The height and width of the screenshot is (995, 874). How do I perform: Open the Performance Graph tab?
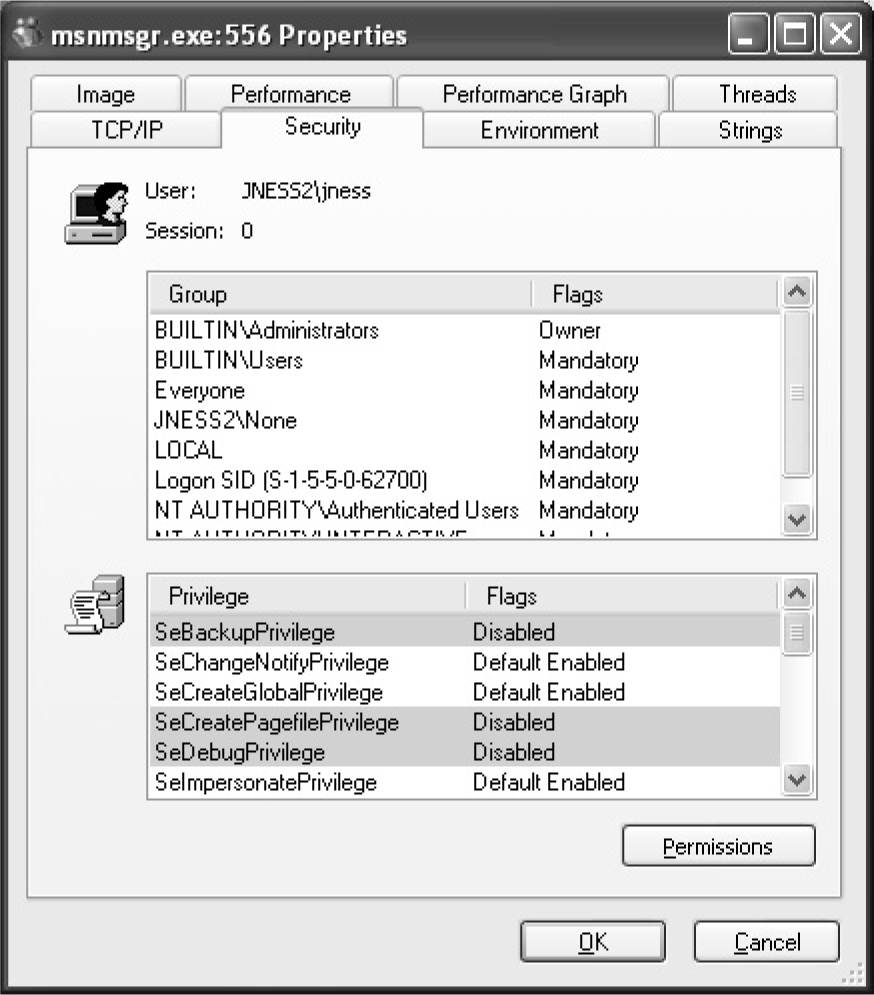coord(534,95)
